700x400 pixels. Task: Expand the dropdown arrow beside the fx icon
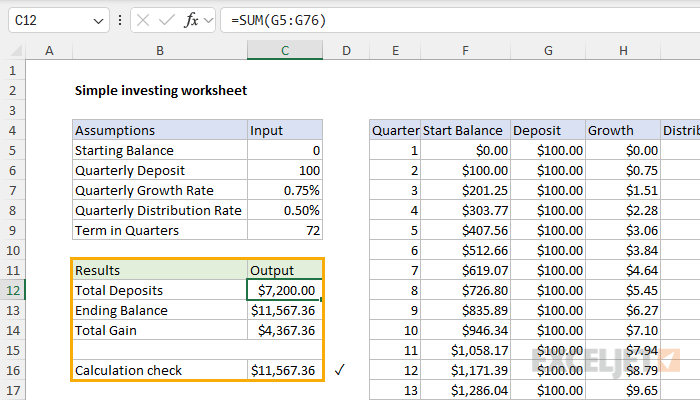pyautogui.click(x=208, y=20)
